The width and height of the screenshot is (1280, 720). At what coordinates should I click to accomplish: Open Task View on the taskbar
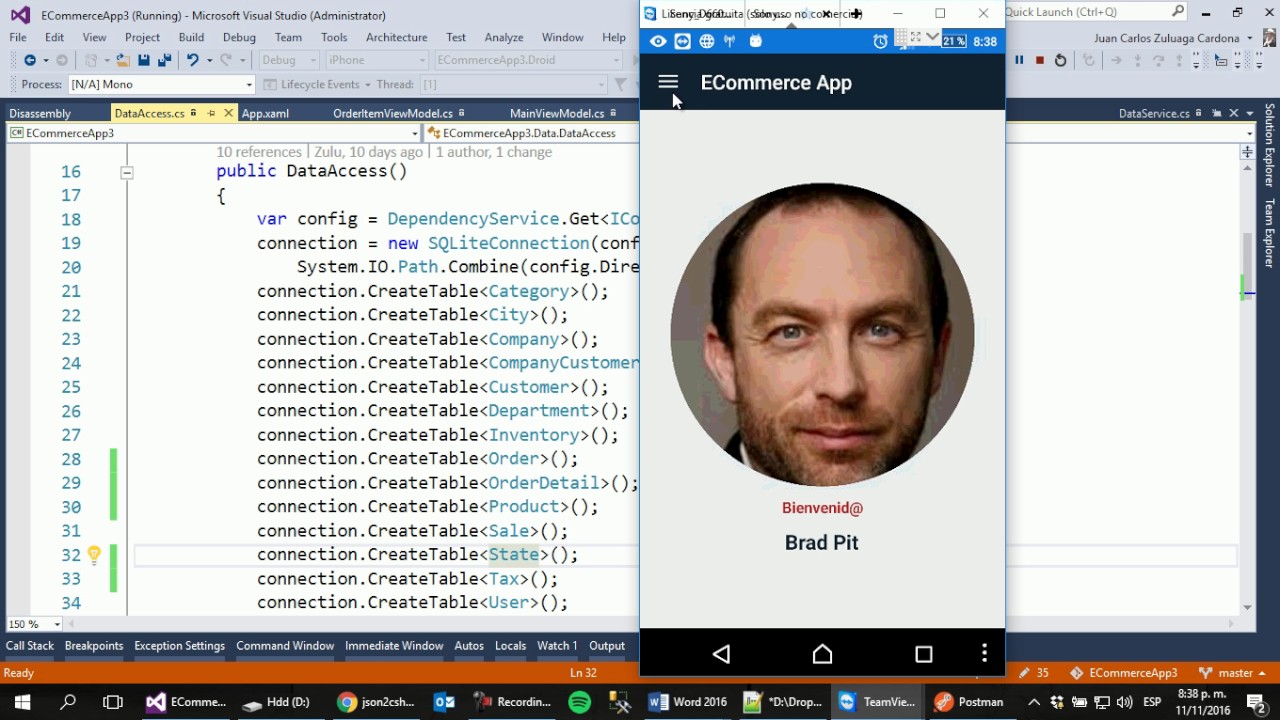113,702
